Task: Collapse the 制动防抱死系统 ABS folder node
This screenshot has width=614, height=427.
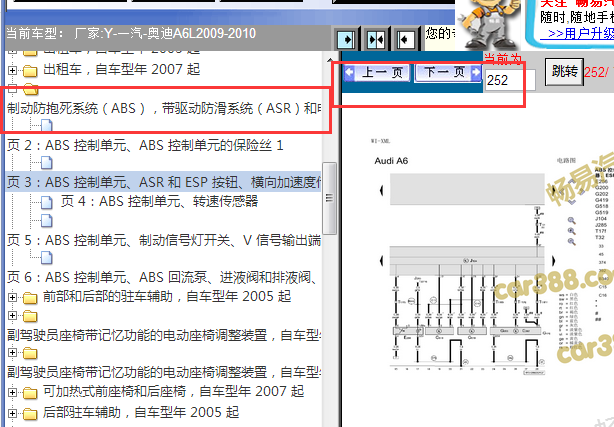Action: coord(12,89)
